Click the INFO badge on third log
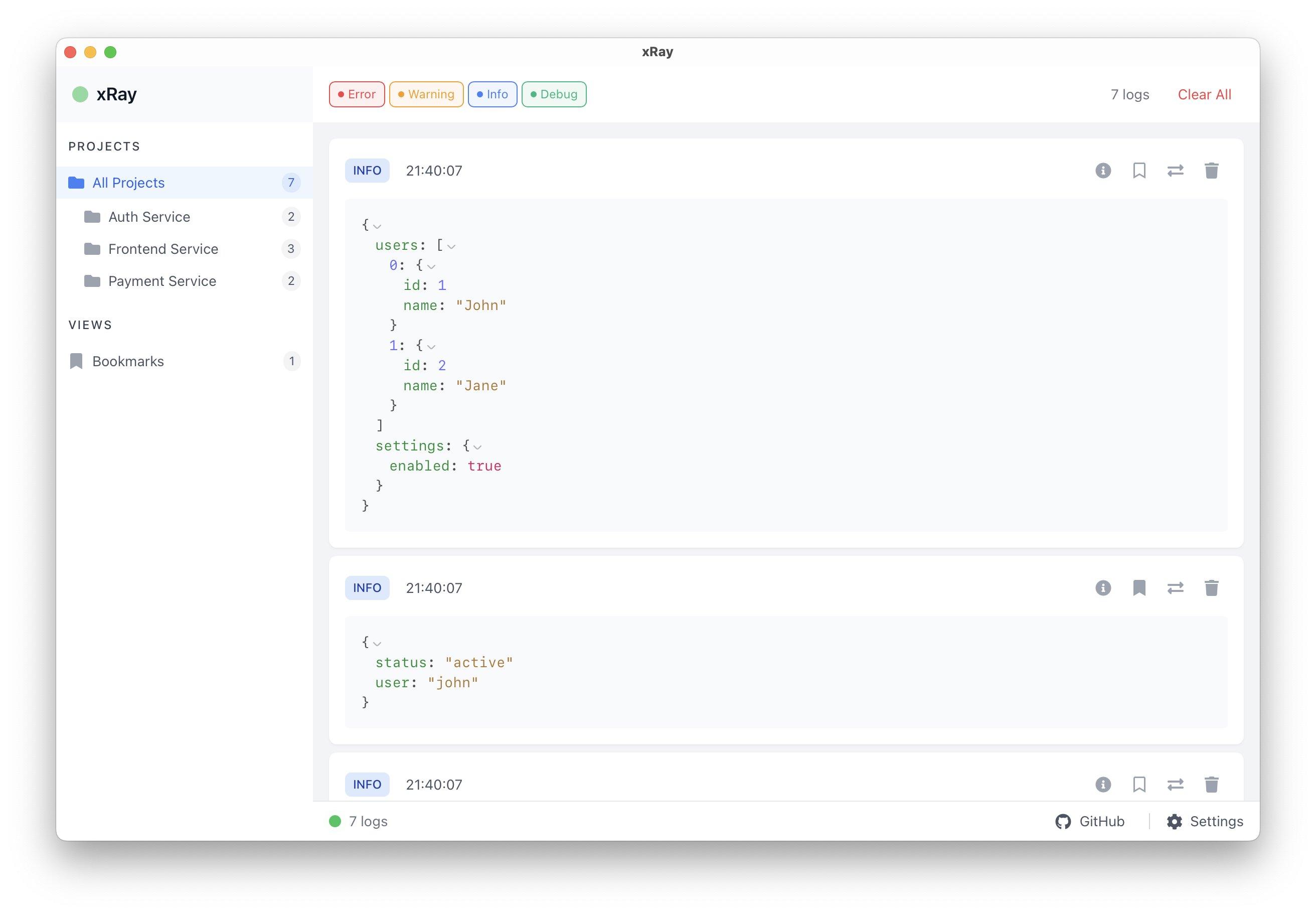The height and width of the screenshot is (915, 1316). [367, 784]
